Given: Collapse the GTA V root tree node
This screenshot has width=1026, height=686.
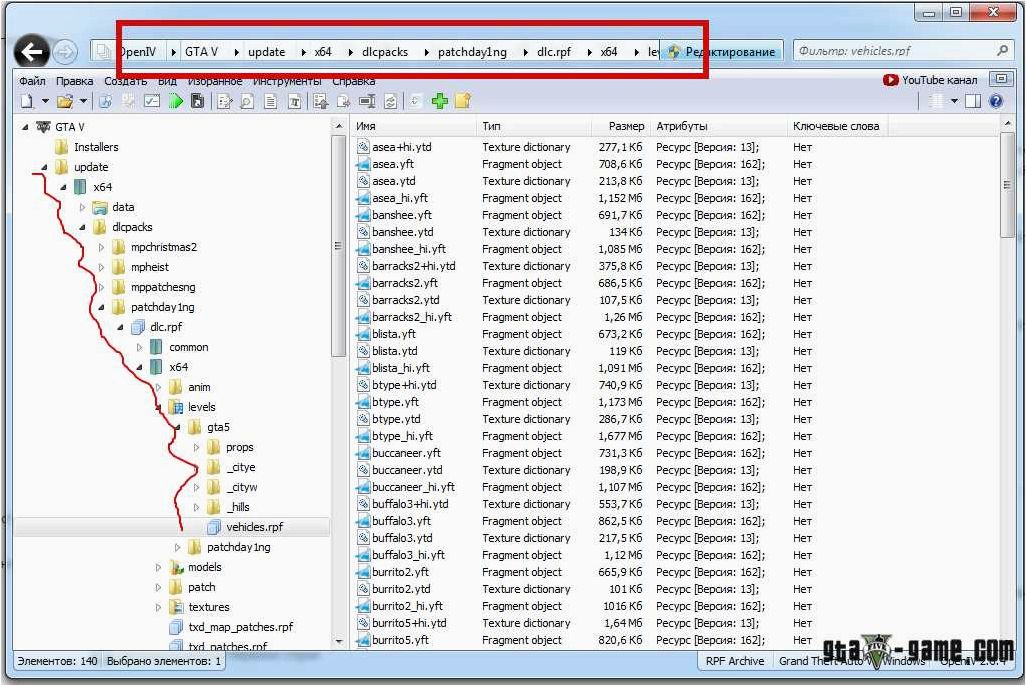Looking at the screenshot, I should (25, 127).
